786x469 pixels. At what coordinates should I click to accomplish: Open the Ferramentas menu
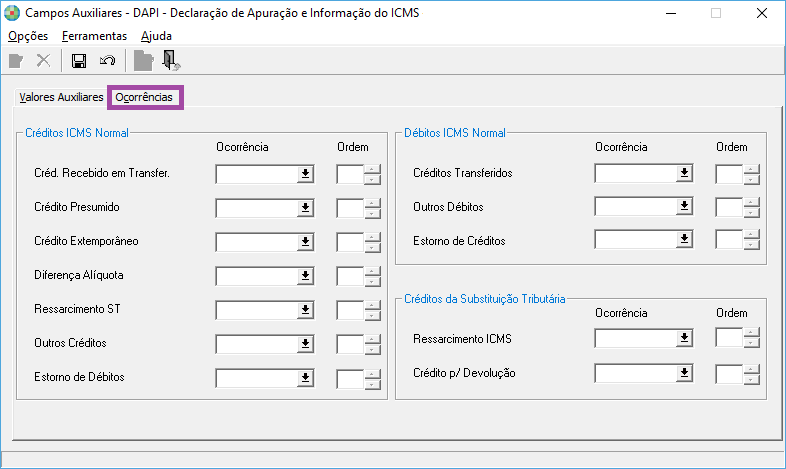(x=94, y=36)
